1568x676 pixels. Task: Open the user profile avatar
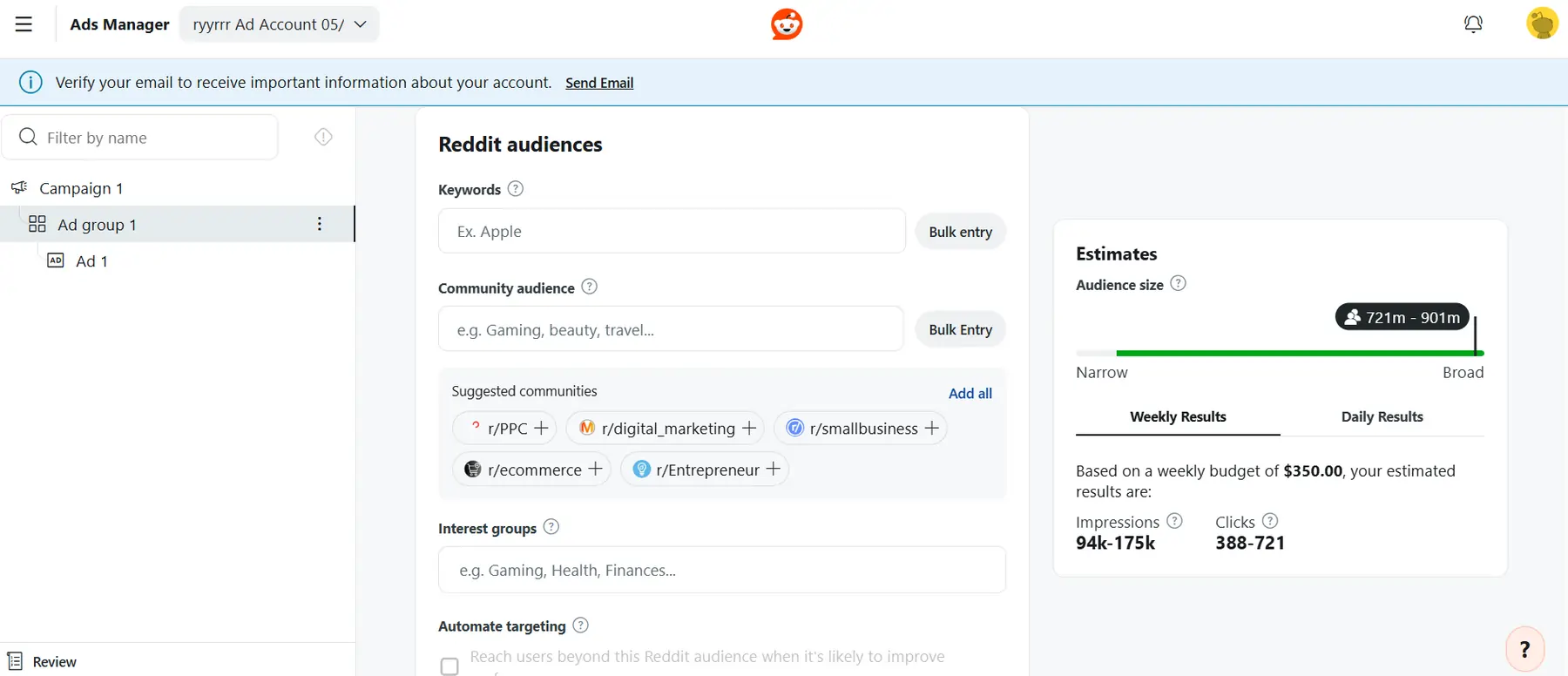click(1542, 24)
